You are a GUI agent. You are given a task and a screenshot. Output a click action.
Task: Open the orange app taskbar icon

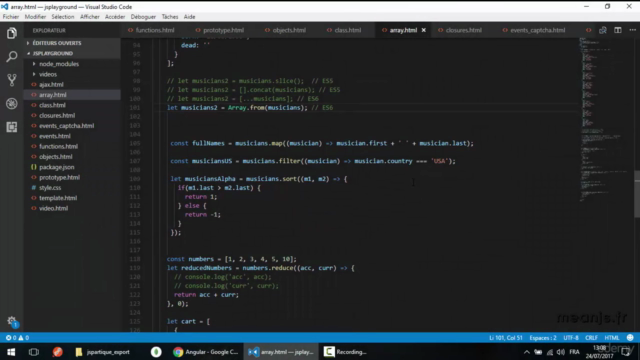point(58,352)
